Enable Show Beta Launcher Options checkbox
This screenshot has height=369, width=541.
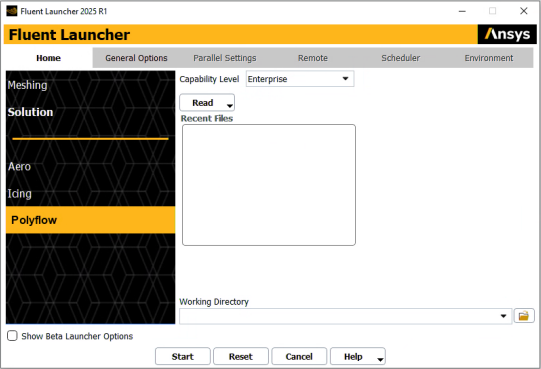(x=12, y=336)
